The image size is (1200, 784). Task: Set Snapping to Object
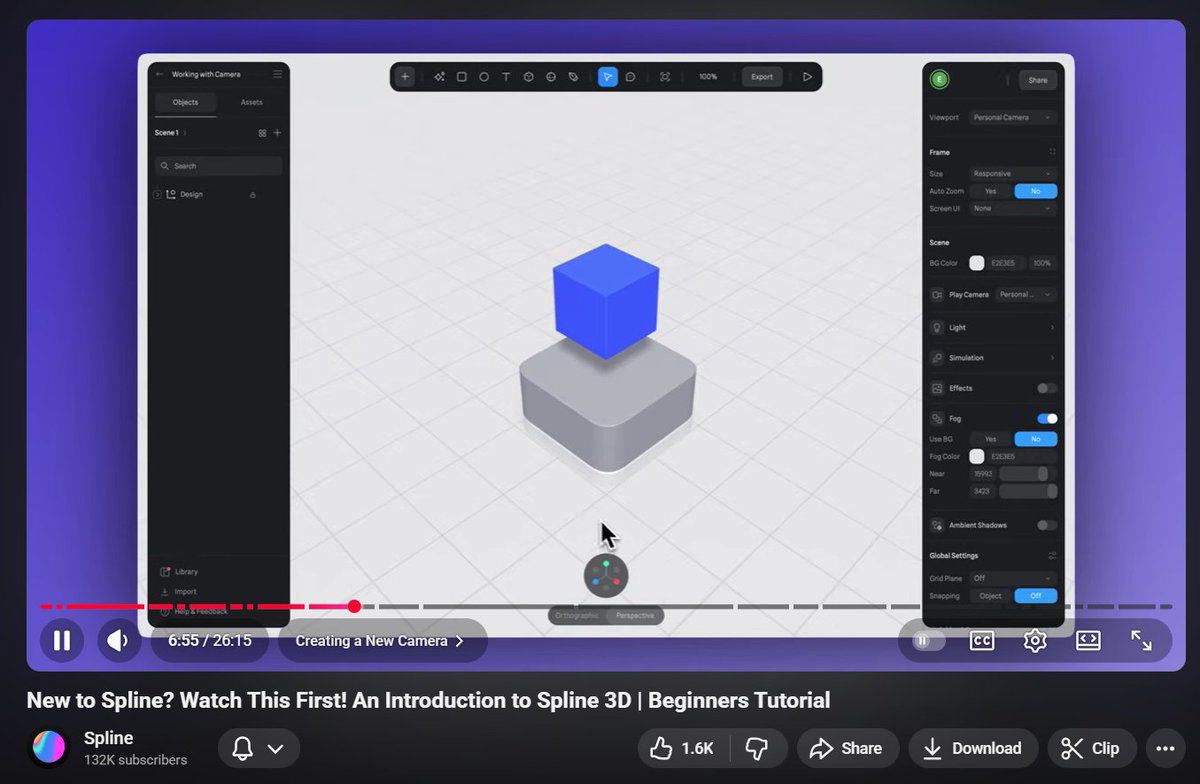991,596
